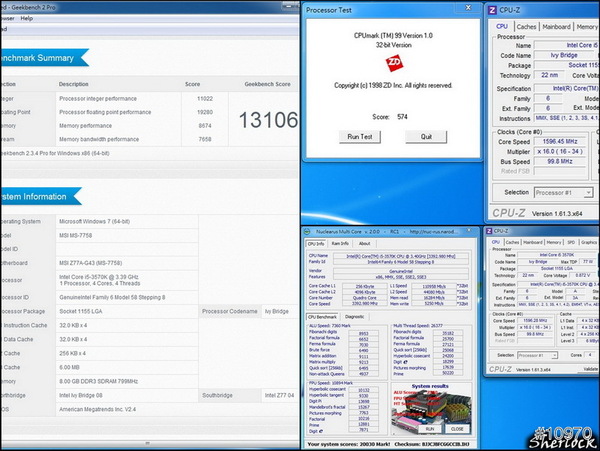Open the Diagnostic tab
The image size is (600, 451).
click(354, 316)
